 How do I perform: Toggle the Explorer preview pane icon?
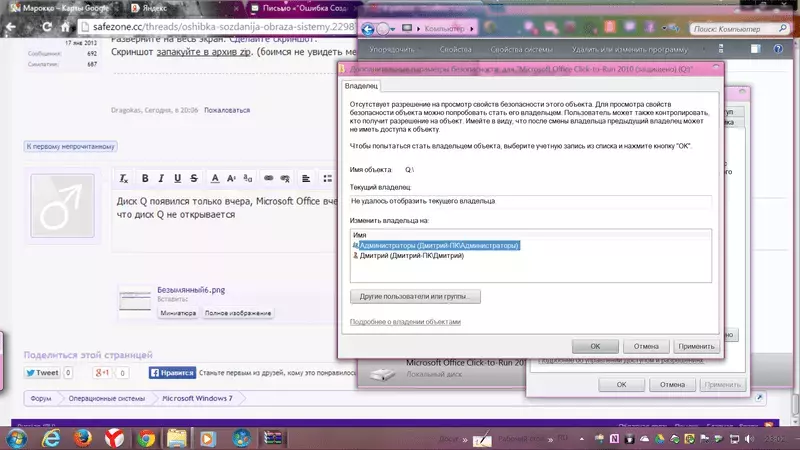coord(756,49)
